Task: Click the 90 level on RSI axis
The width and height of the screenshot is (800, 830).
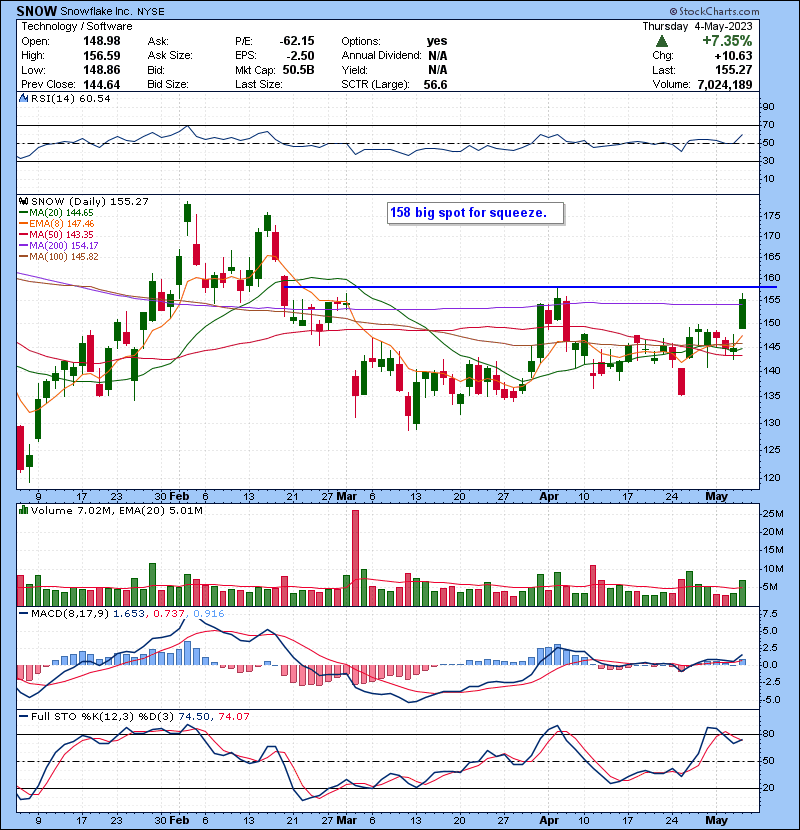Action: (x=768, y=107)
